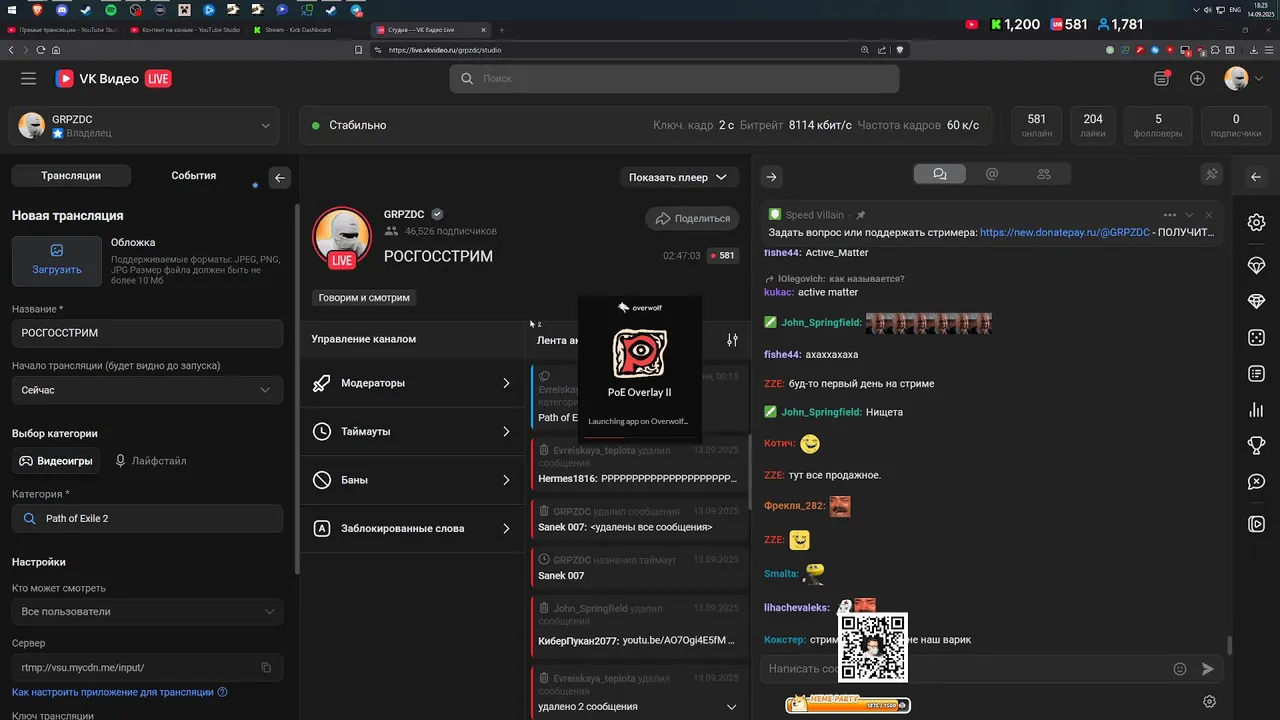The height and width of the screenshot is (720, 1280).
Task: Open more options on pinned message
Action: tap(1169, 215)
